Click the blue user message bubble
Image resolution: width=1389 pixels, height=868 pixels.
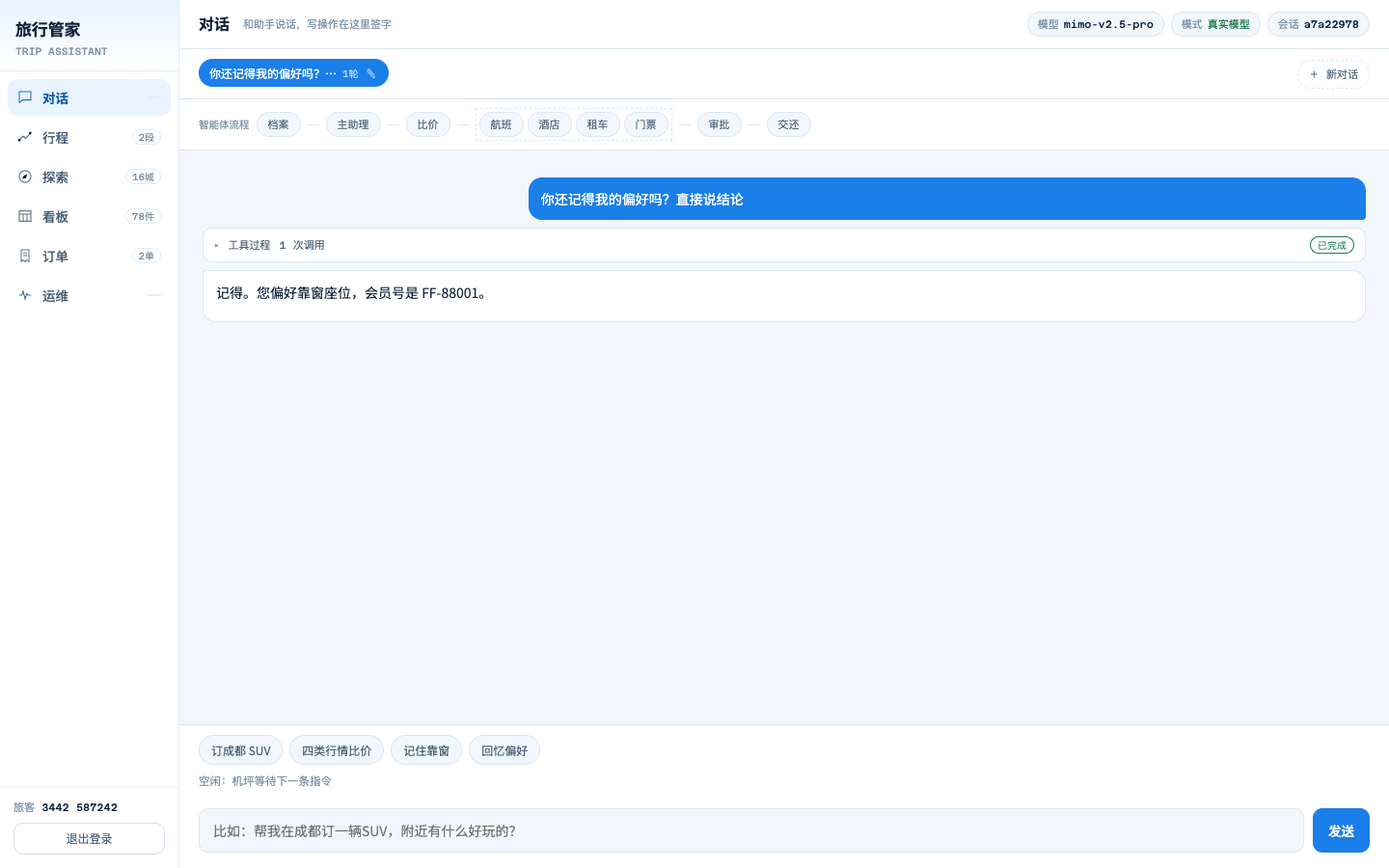tap(947, 199)
